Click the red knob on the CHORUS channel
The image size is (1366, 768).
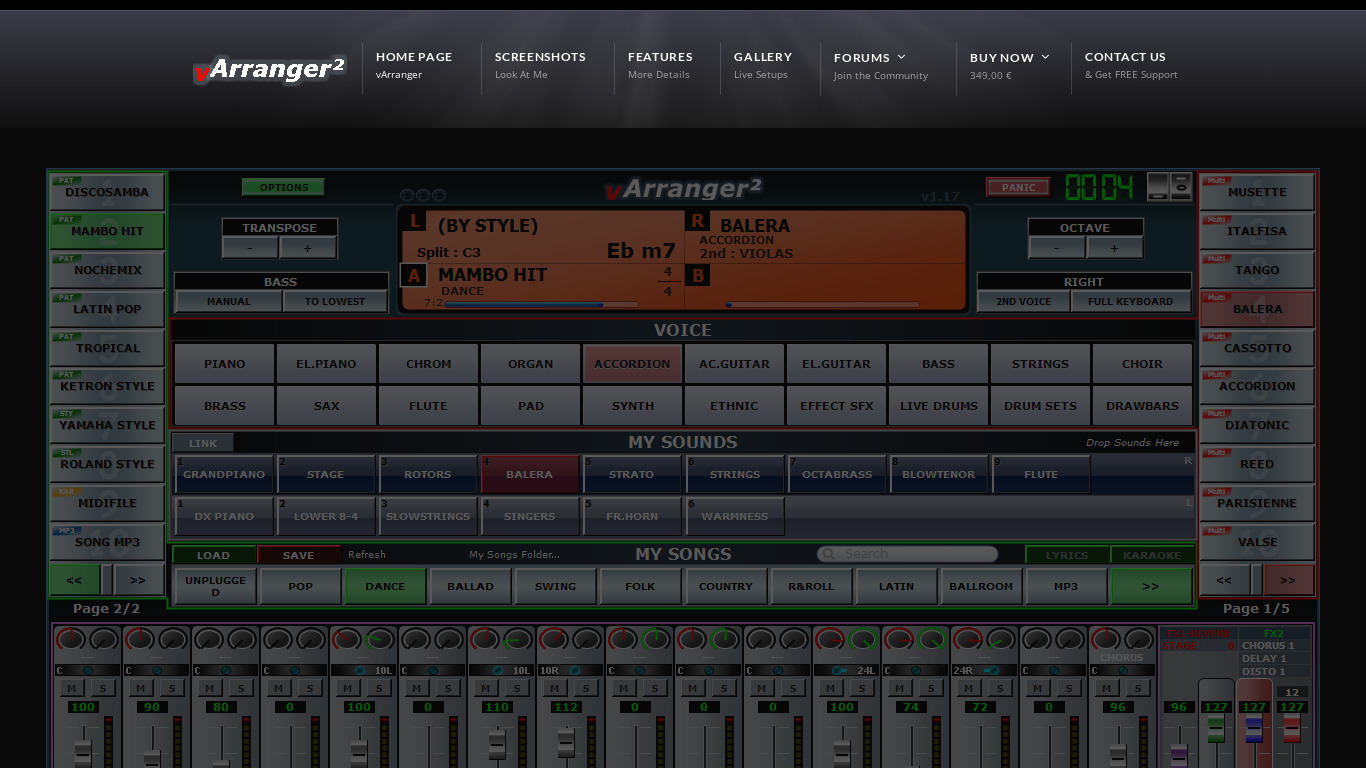(x=1105, y=639)
